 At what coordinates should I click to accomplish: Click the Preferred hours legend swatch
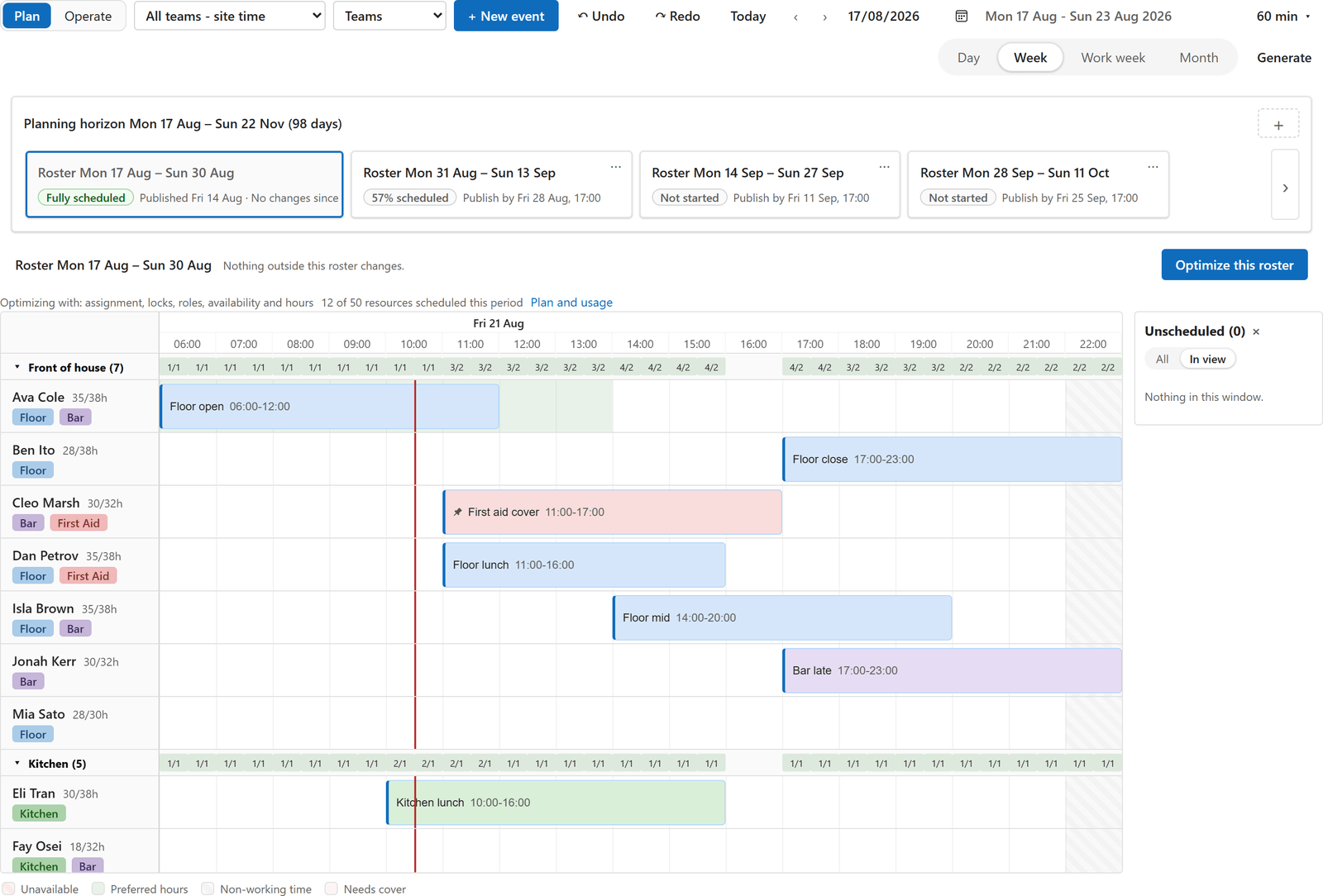click(98, 889)
